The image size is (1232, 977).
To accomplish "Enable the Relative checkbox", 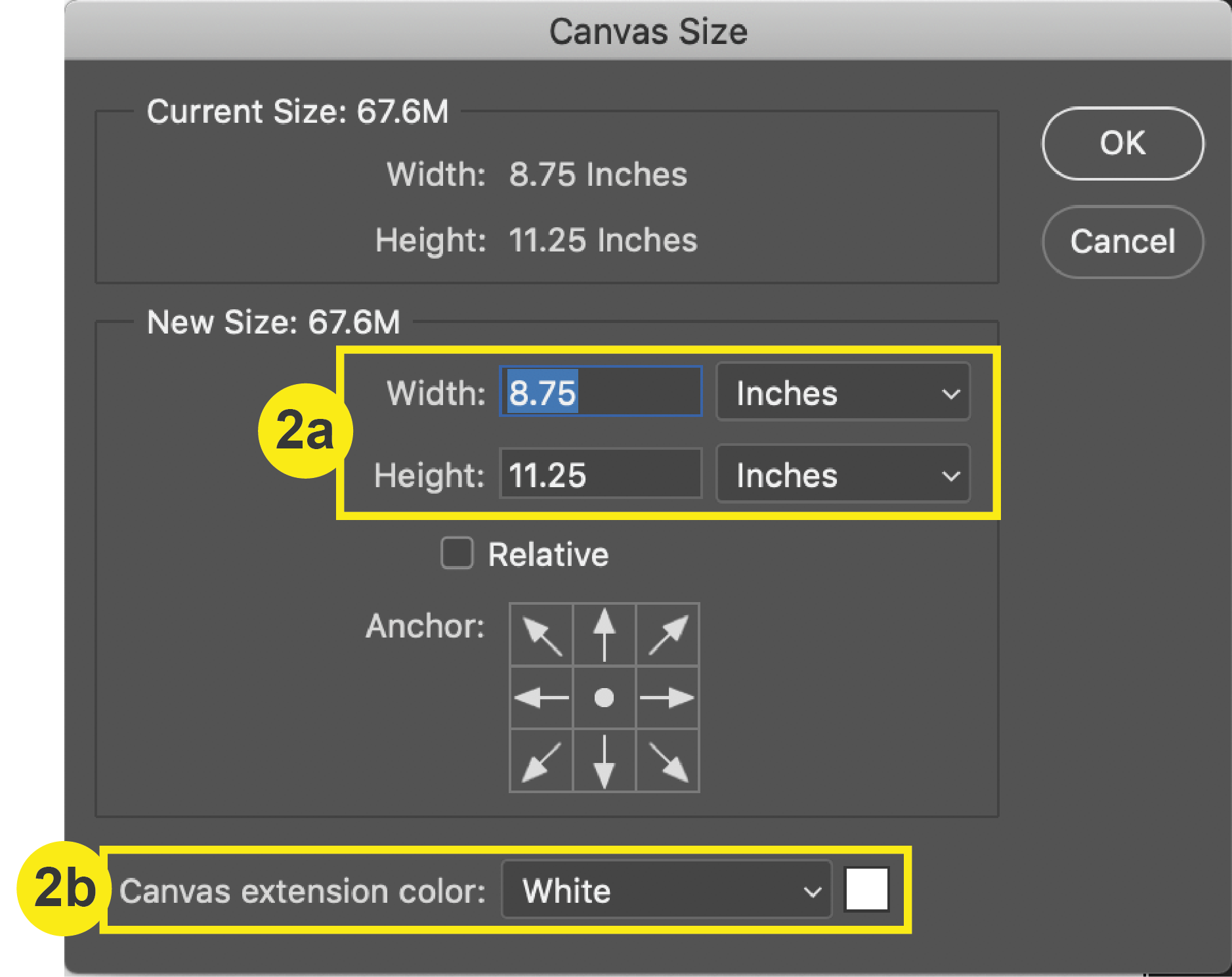I will click(457, 554).
